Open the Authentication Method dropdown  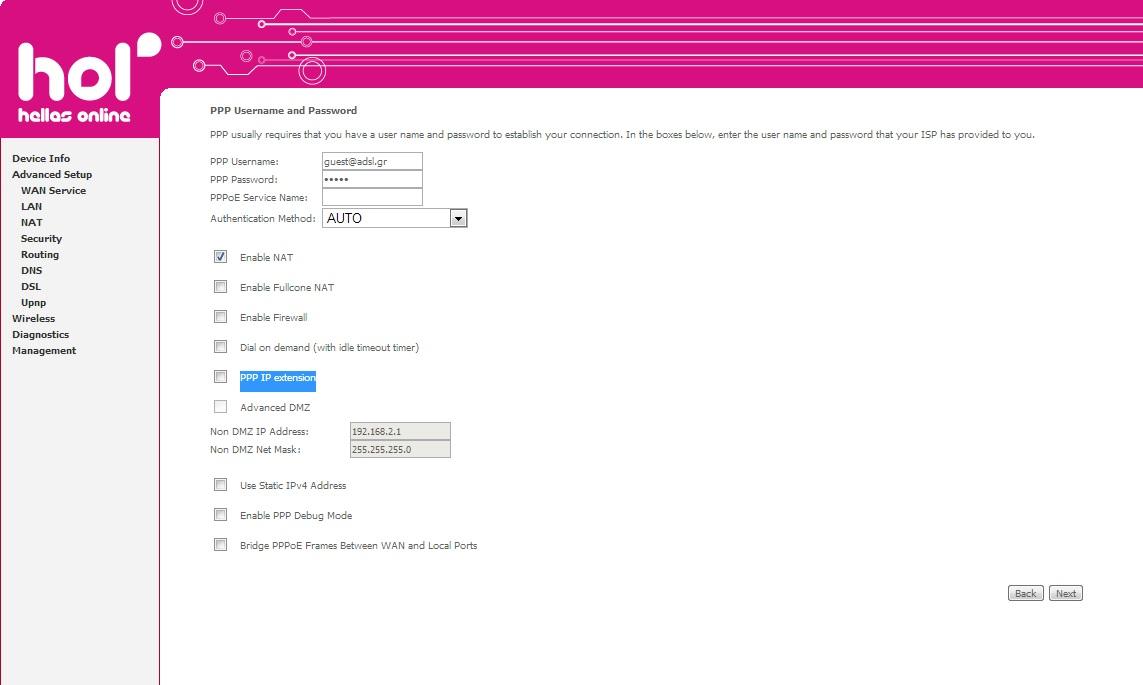458,218
